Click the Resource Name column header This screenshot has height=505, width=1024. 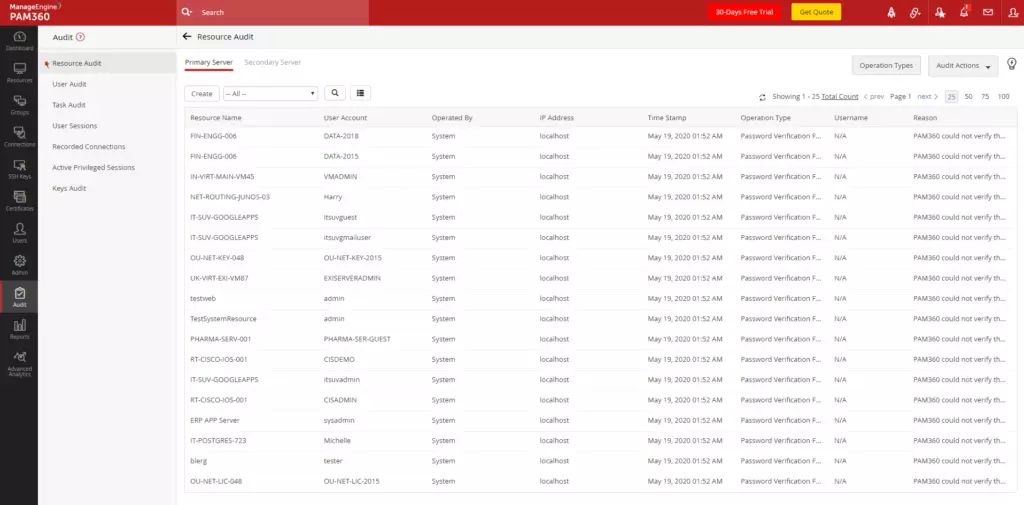tap(216, 118)
